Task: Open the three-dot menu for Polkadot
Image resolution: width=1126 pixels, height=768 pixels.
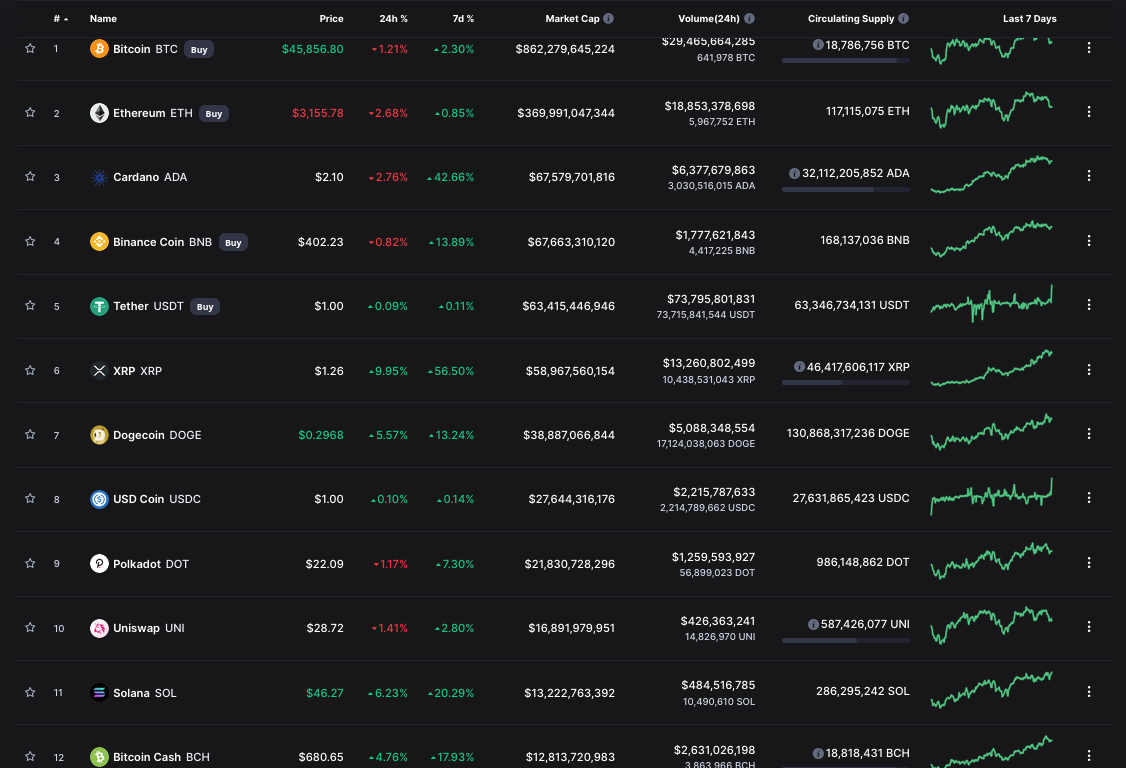Action: (1089, 563)
